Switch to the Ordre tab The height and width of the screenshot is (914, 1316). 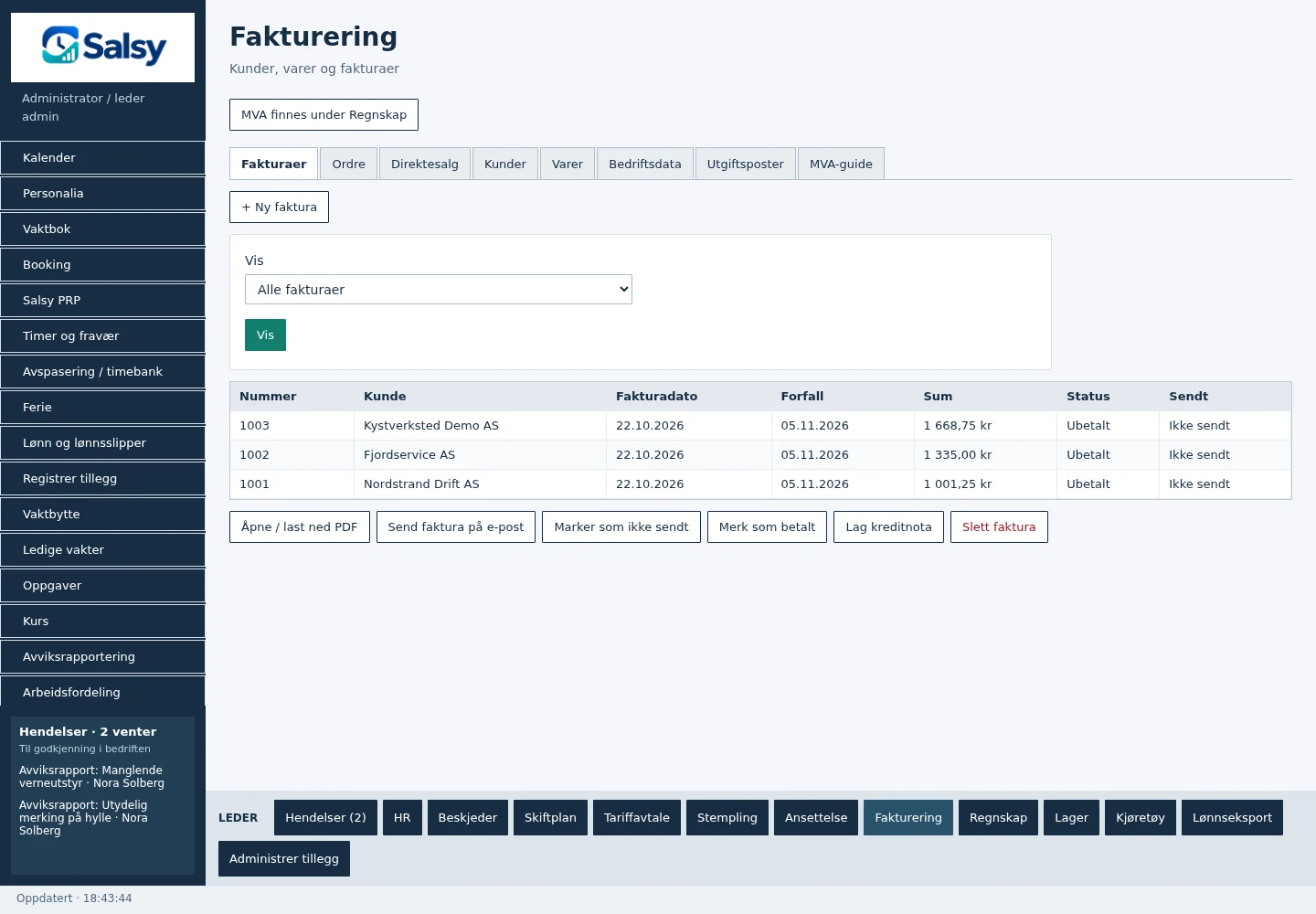[x=348, y=164]
